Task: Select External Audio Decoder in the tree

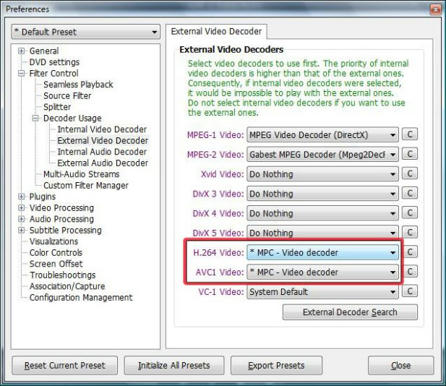Action: click(x=103, y=163)
